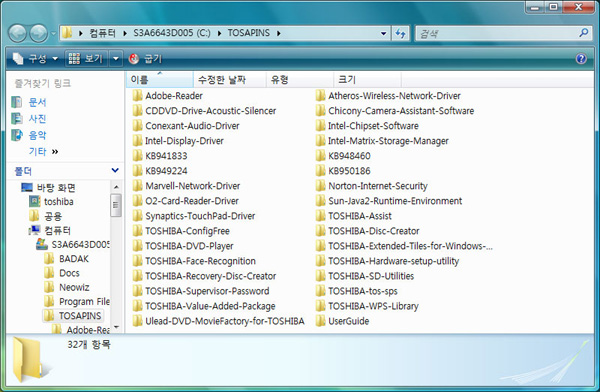This screenshot has height=392, width=600.
Task: Sort by the 유형 column header
Action: (300, 80)
